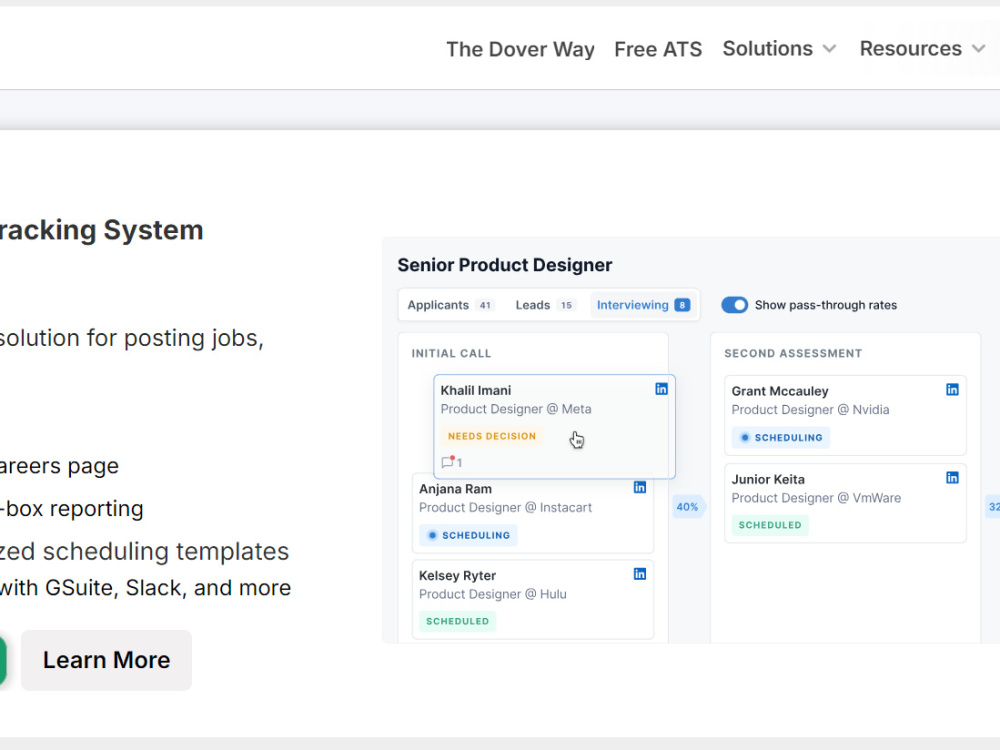Click the SECOND ASSESSMENT column header

tap(793, 353)
